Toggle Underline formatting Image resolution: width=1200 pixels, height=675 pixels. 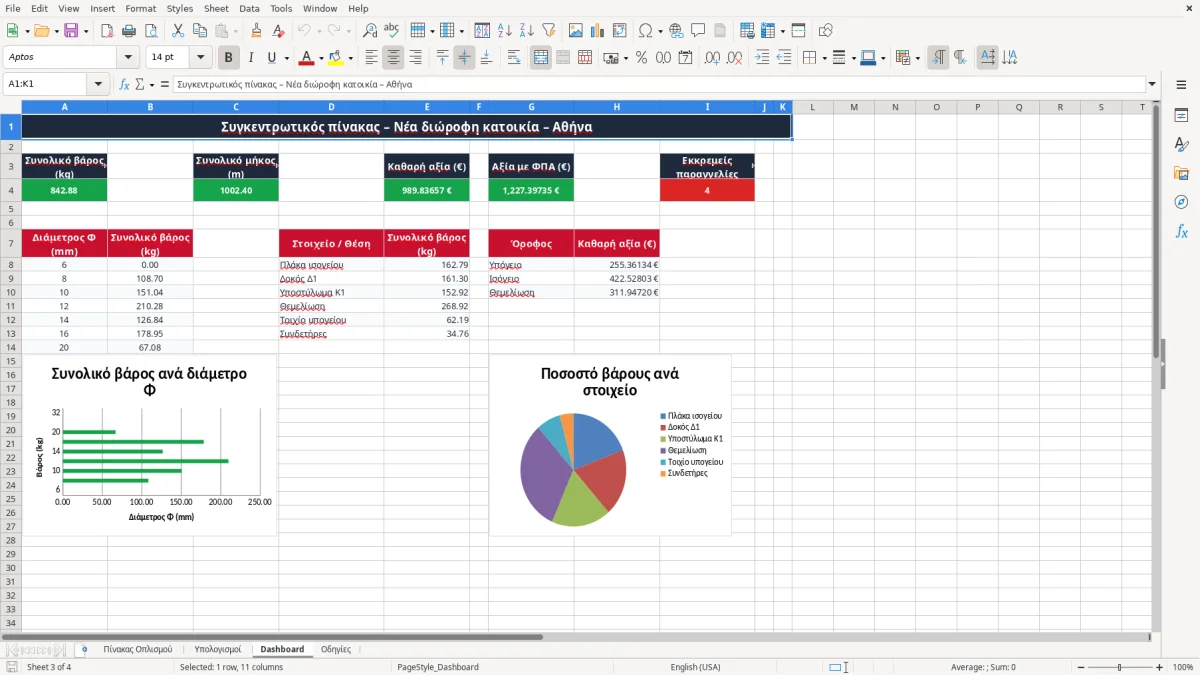tap(271, 58)
